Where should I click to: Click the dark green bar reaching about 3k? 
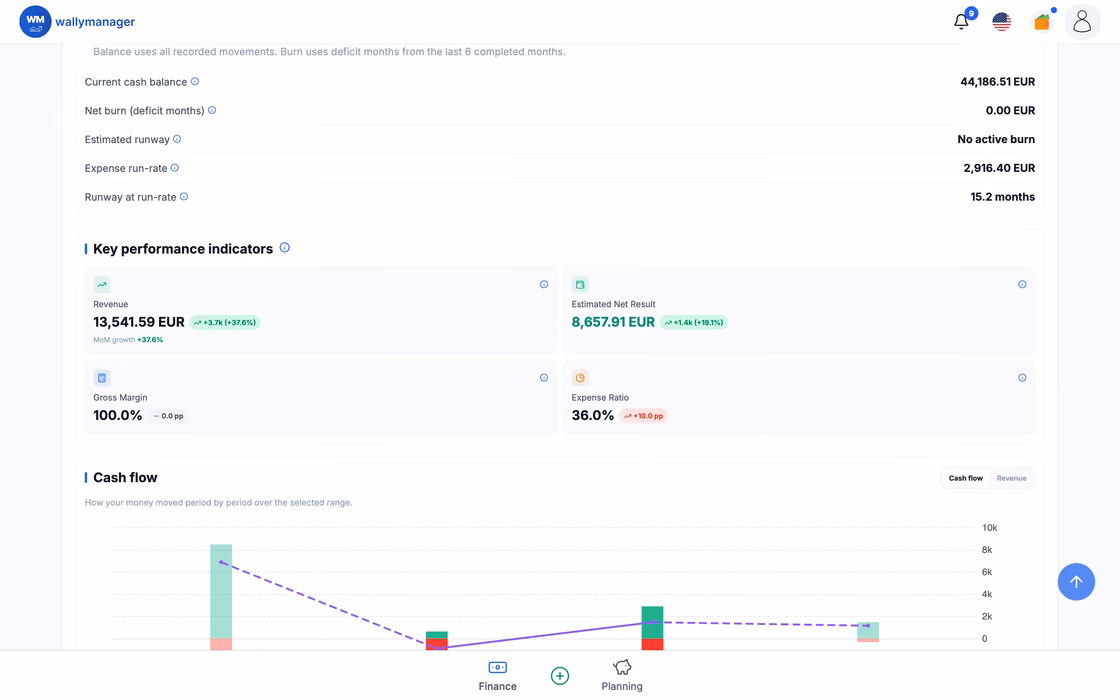pos(652,622)
